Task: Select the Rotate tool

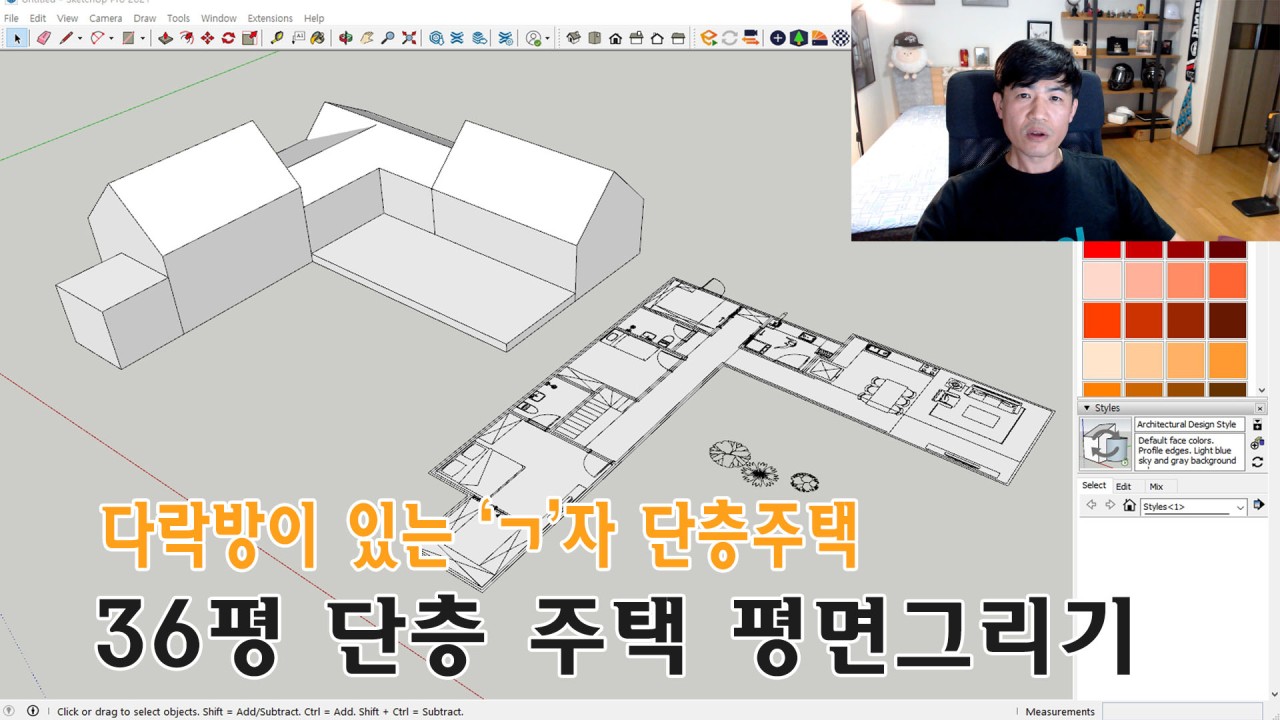Action: pos(228,38)
